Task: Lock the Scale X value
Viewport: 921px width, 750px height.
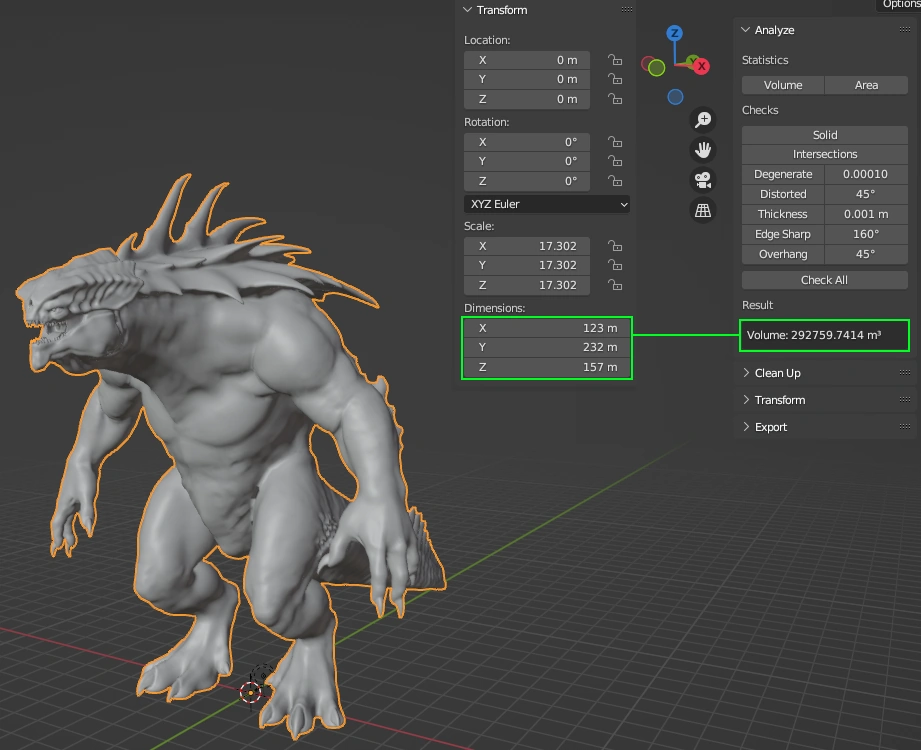Action: tap(615, 245)
